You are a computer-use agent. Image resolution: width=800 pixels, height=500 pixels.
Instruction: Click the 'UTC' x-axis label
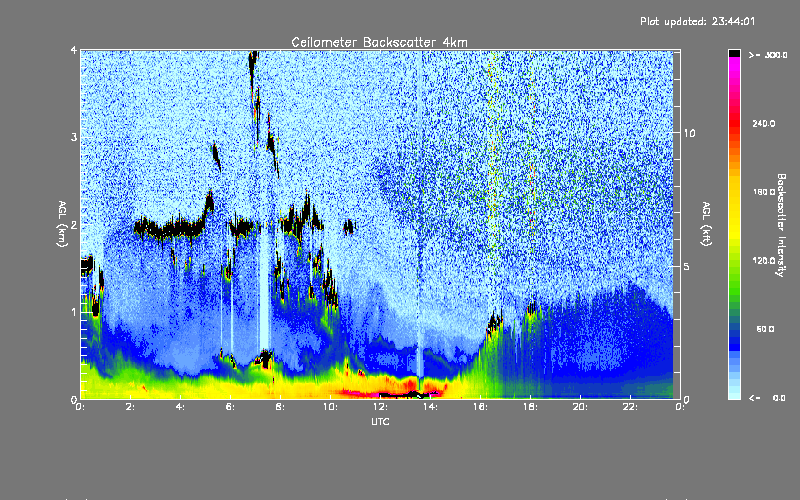tap(380, 421)
